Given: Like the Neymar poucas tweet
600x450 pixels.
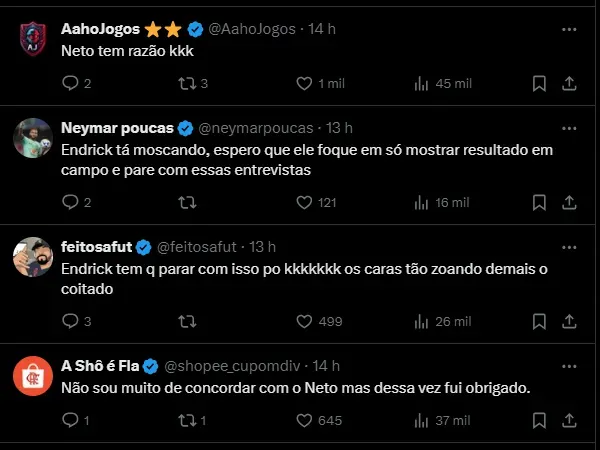Looking at the screenshot, I should pyautogui.click(x=305, y=203).
